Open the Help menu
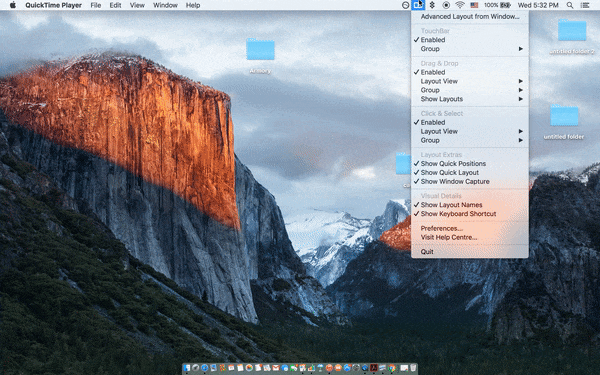Image resolution: width=600 pixels, height=375 pixels. point(193,5)
